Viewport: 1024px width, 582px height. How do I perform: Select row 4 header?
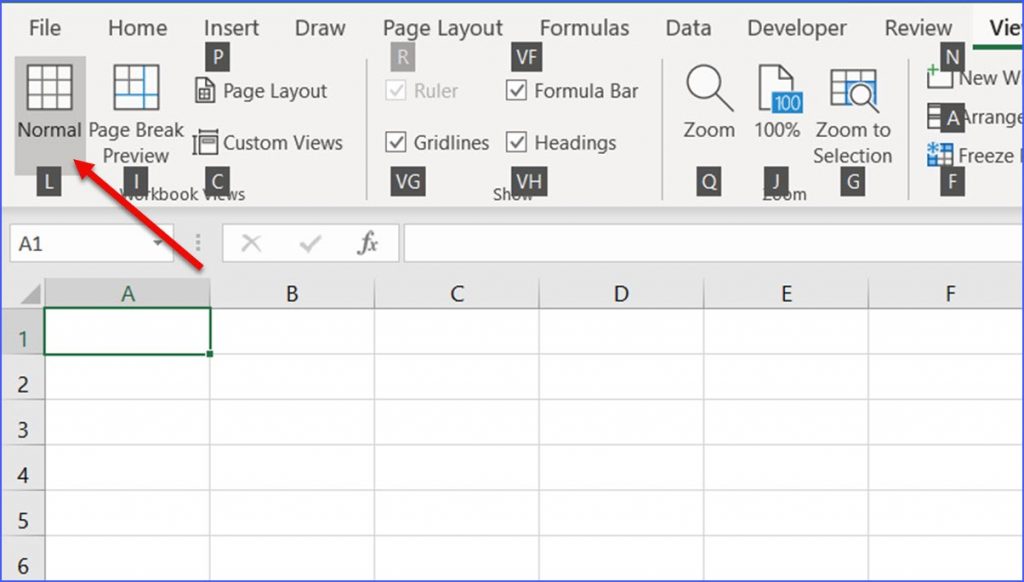click(23, 468)
